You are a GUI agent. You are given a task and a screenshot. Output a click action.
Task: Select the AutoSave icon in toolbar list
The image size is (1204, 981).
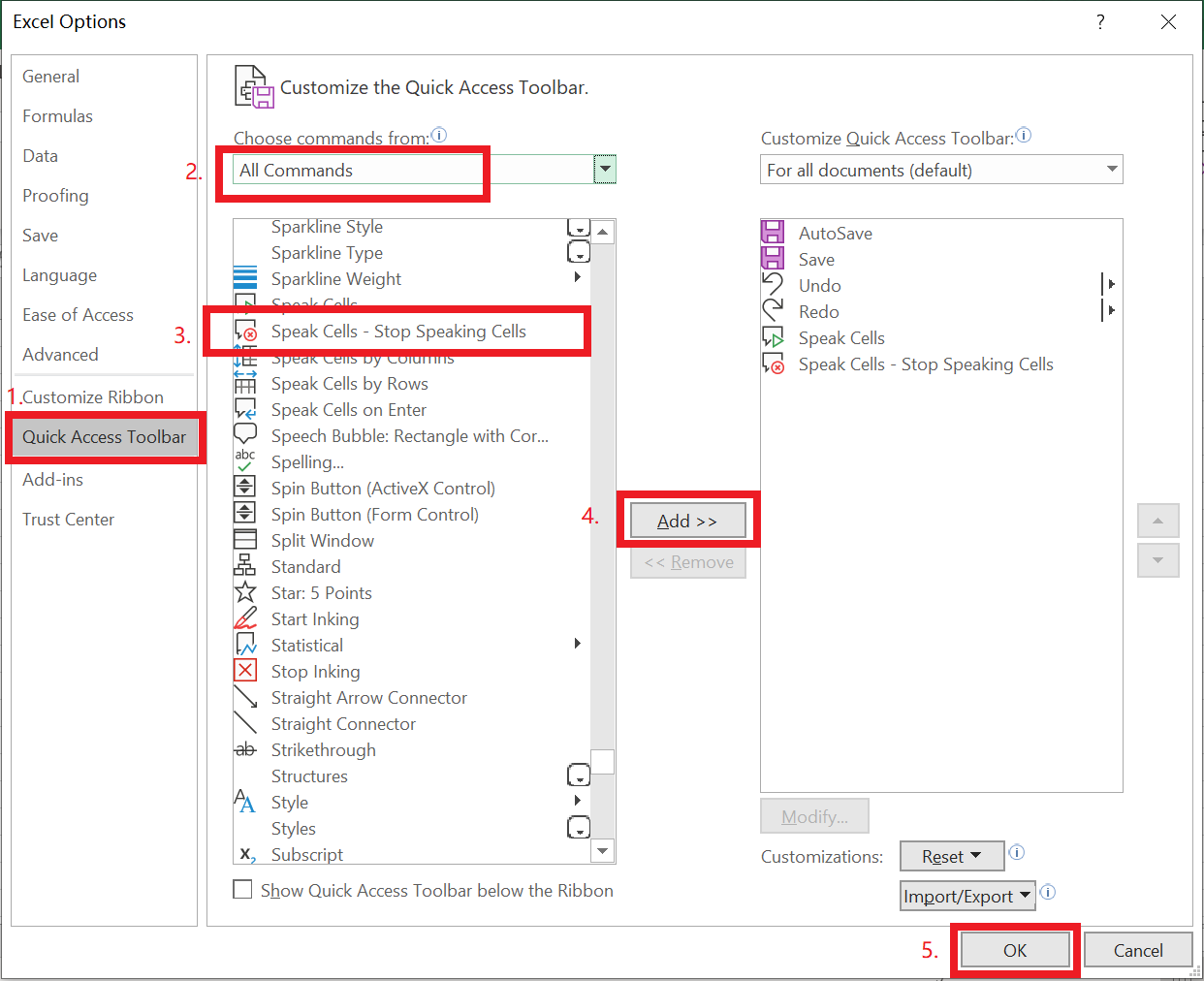[x=773, y=233]
